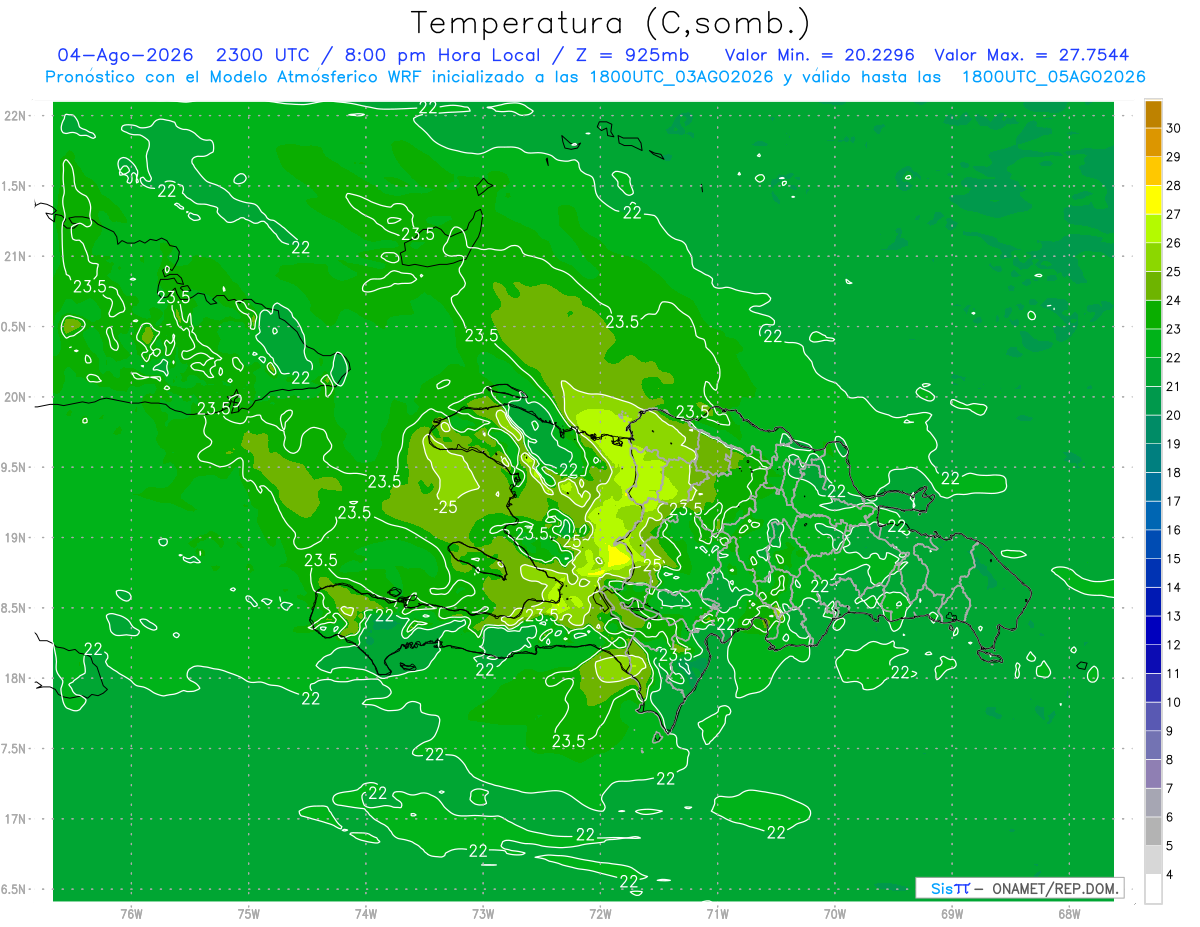Click color scale label 17
This screenshot has width=1200, height=927.
tap(1173, 502)
